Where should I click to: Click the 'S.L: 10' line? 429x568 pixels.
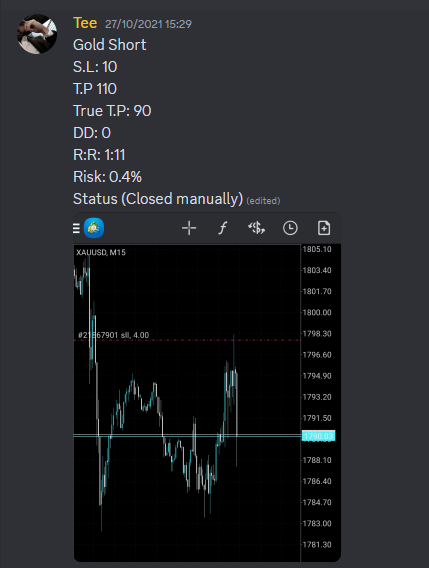click(x=95, y=67)
